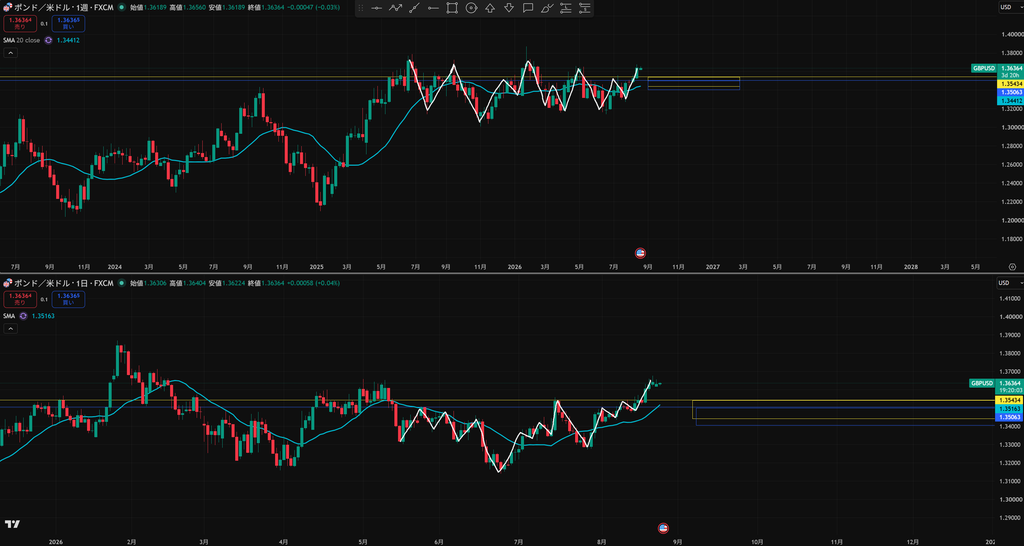Image resolution: width=1024 pixels, height=546 pixels.
Task: Click the weekly chart US economic event flag
Action: (641, 253)
